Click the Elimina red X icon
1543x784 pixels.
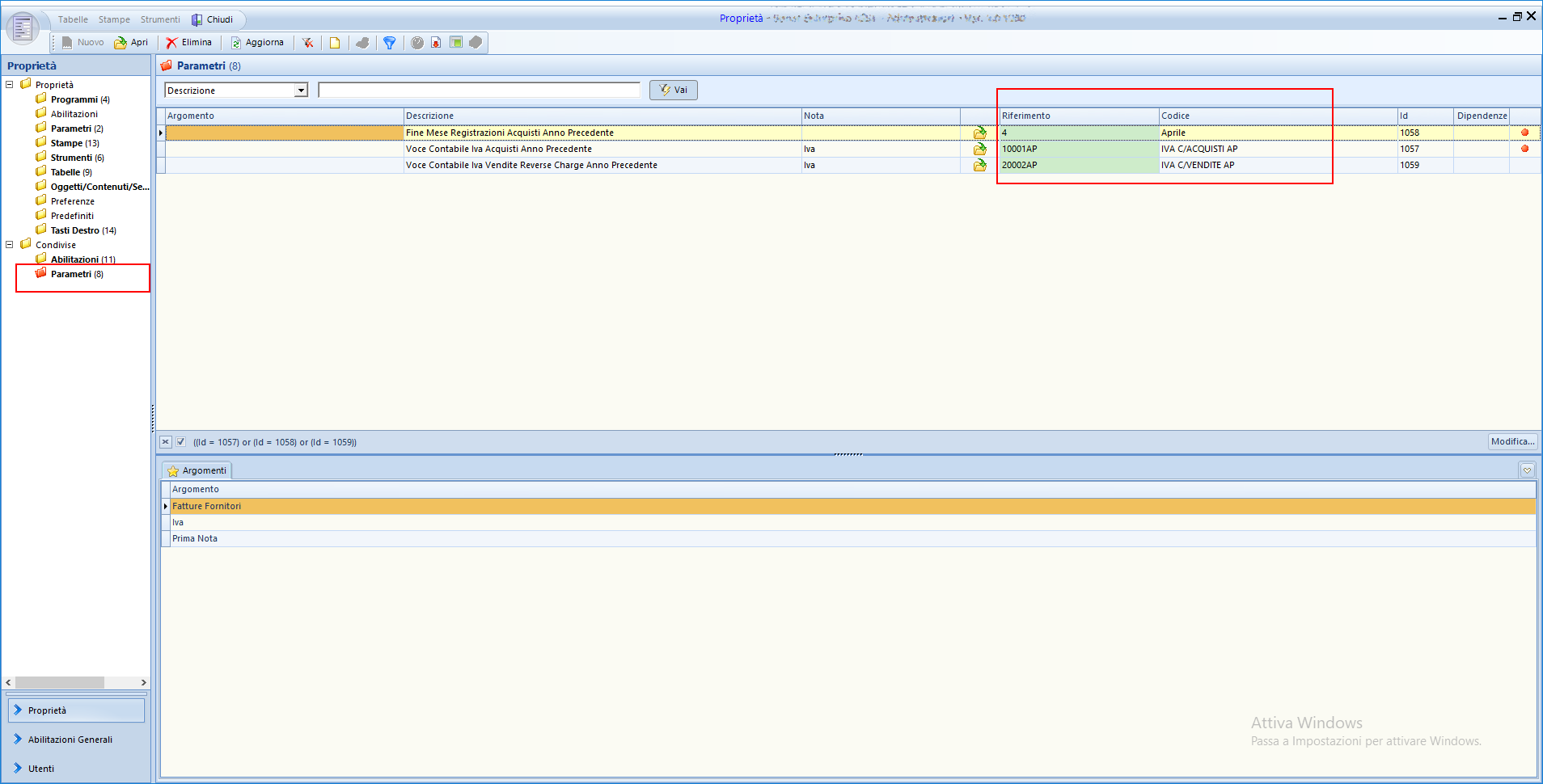click(171, 43)
